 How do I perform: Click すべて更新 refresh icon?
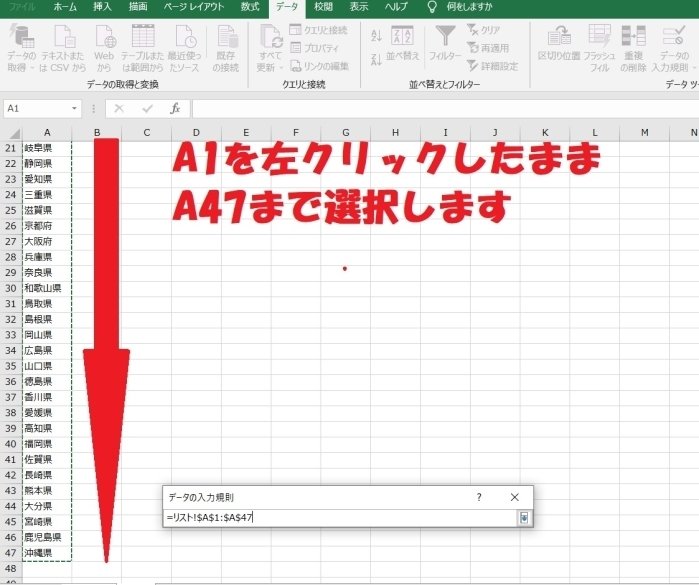tap(270, 37)
